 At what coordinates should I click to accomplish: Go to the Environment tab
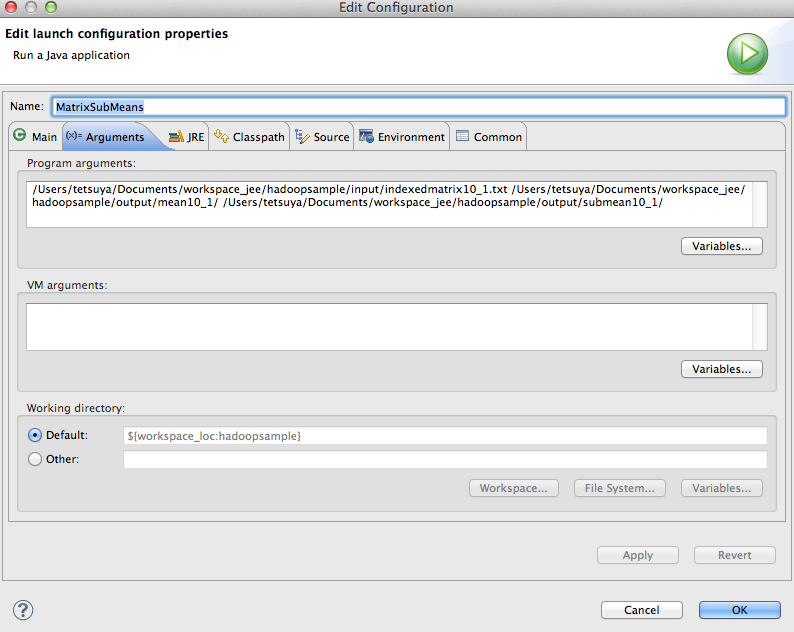pos(402,137)
